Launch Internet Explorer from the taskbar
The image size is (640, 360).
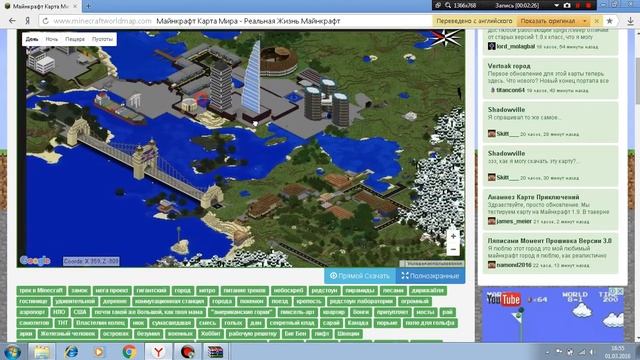pyautogui.click(x=71, y=352)
